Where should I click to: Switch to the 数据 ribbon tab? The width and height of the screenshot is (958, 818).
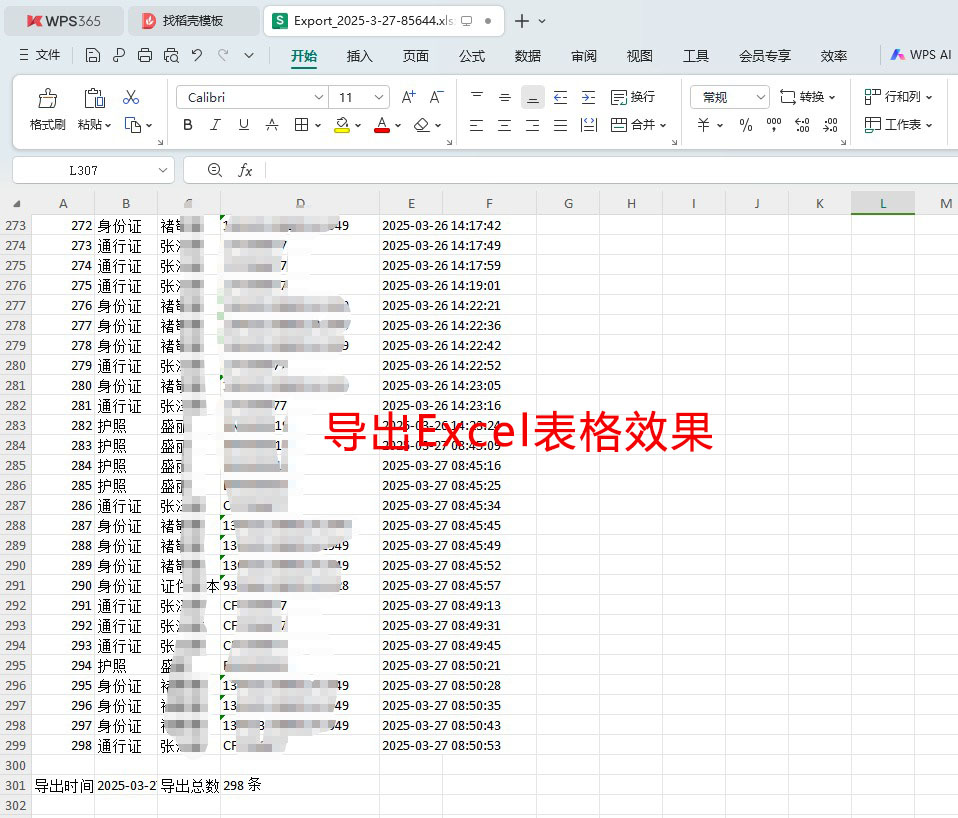[x=527, y=56]
